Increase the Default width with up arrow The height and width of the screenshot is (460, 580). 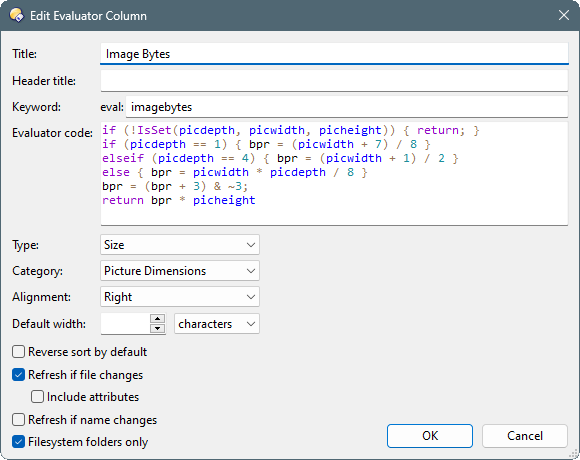coord(158,319)
